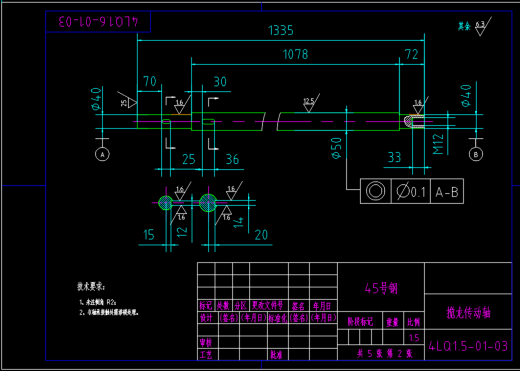
Task: Click the datum A circle marker
Action: (x=102, y=154)
